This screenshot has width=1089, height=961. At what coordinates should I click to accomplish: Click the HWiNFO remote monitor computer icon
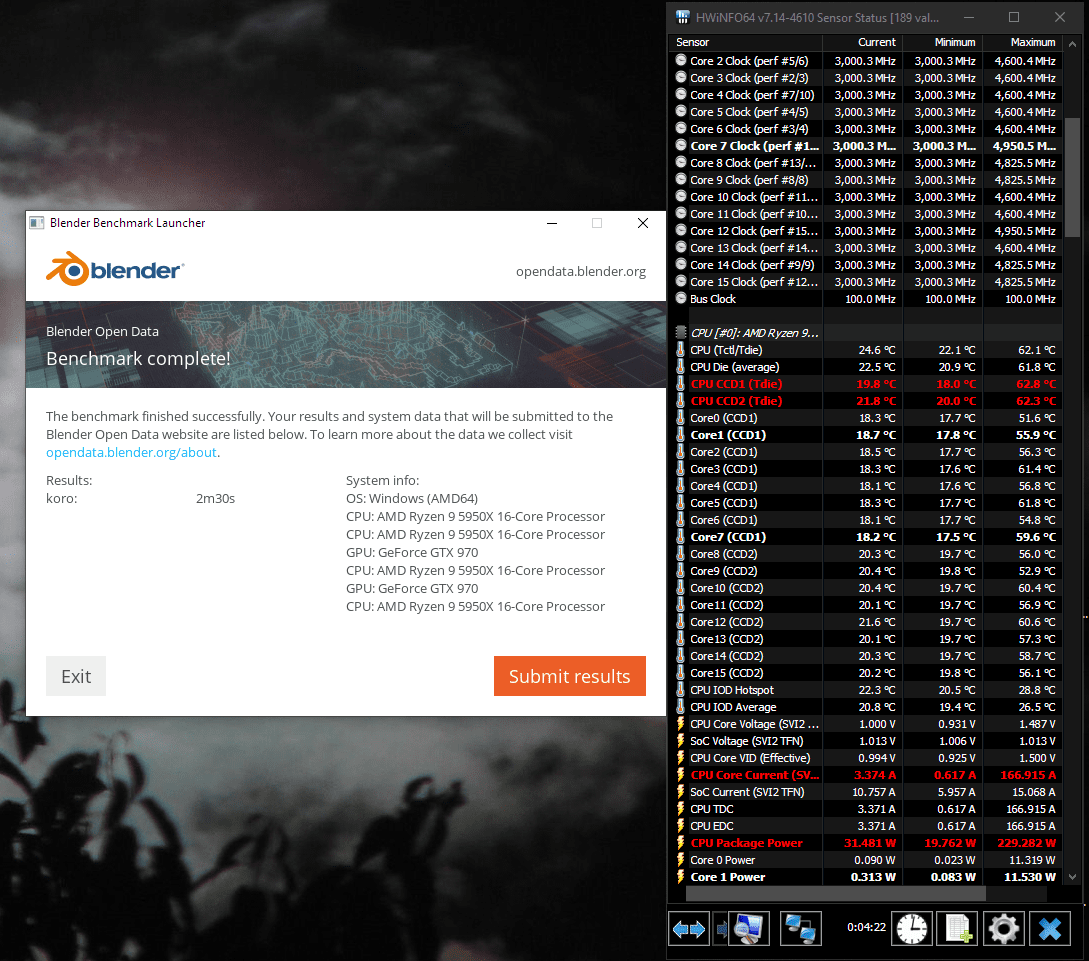pyautogui.click(x=748, y=928)
